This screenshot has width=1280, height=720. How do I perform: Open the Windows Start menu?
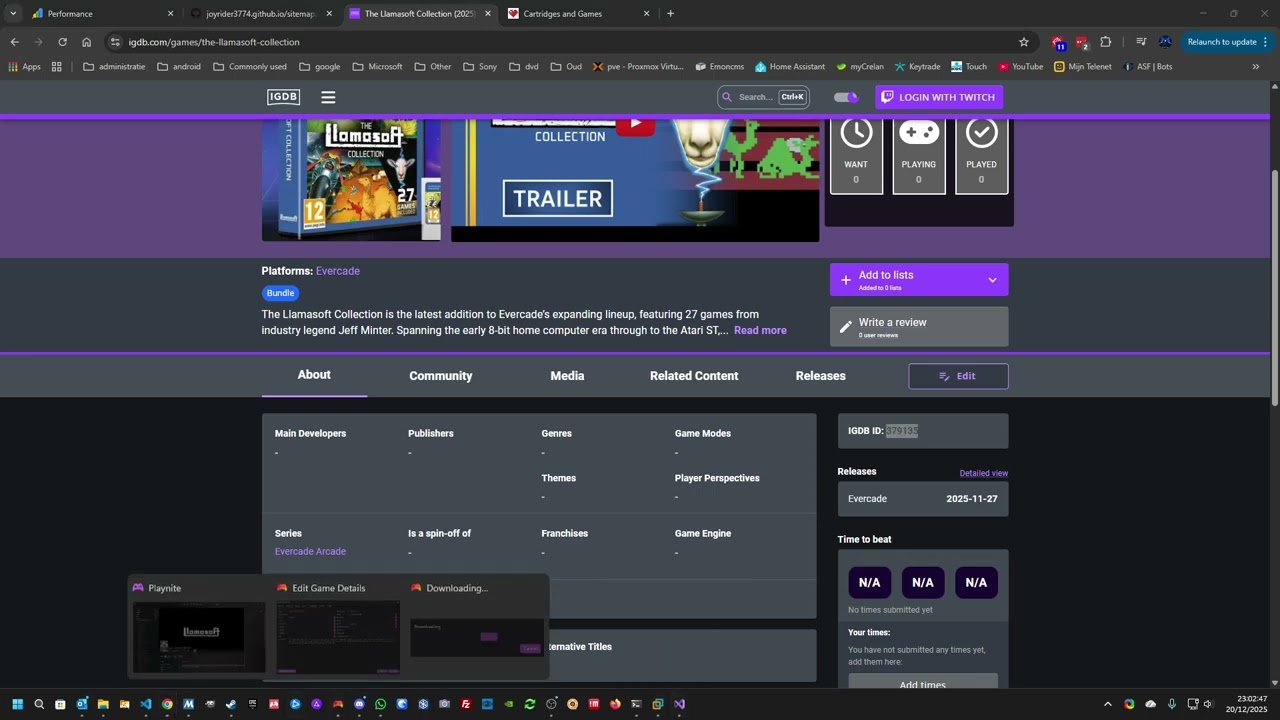click(x=17, y=704)
